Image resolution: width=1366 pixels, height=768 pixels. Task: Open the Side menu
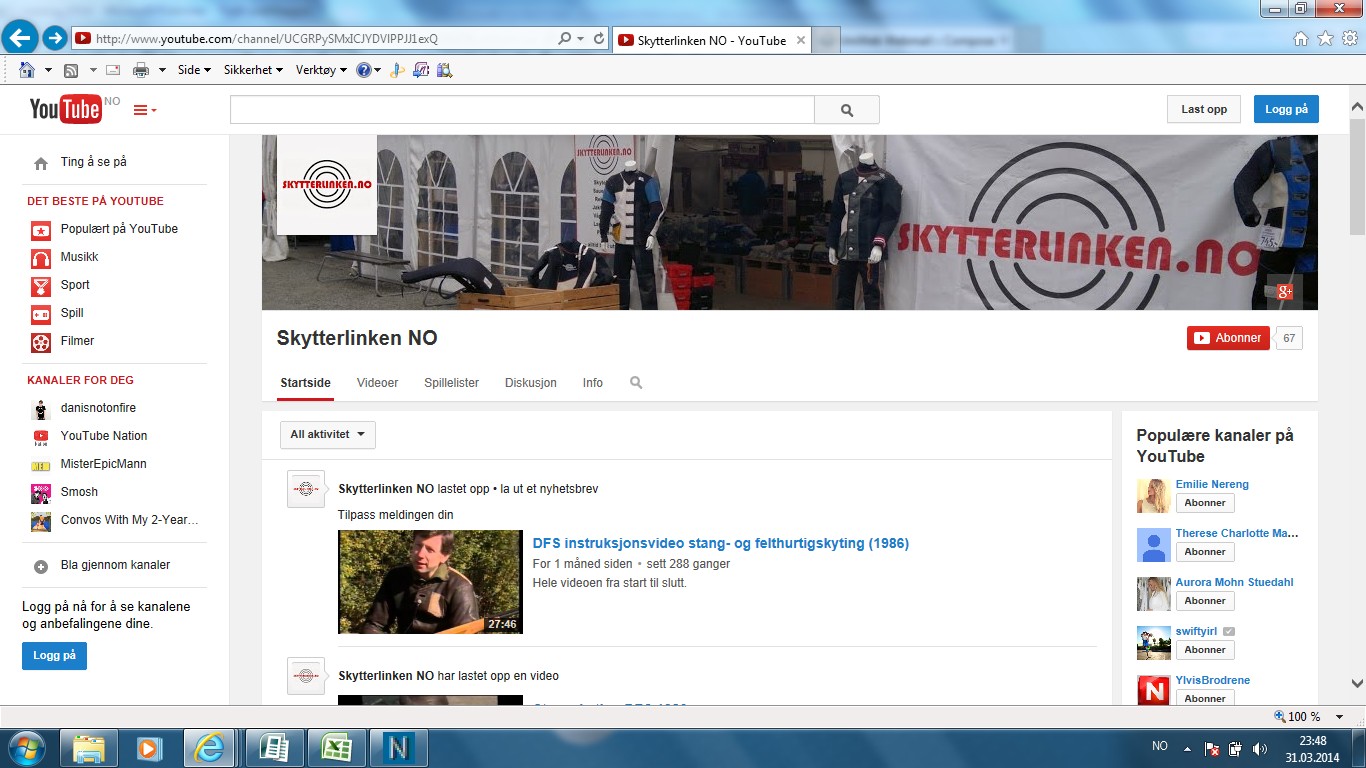(x=194, y=70)
